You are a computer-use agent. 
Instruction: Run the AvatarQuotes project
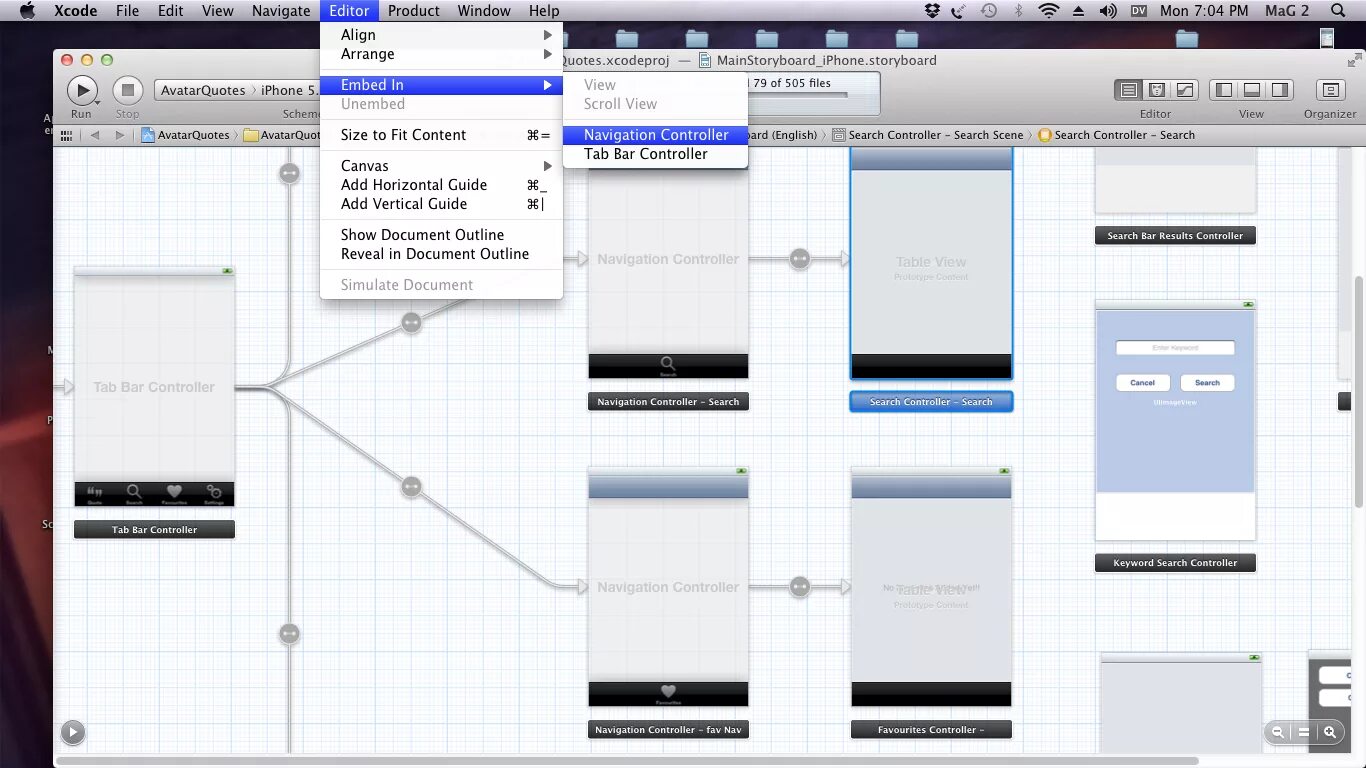[81, 90]
